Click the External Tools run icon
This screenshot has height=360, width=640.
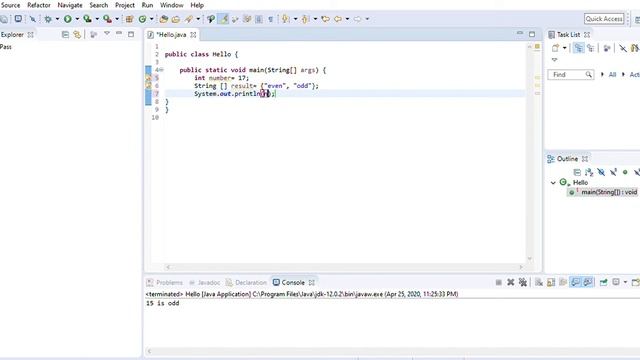[x=107, y=19]
